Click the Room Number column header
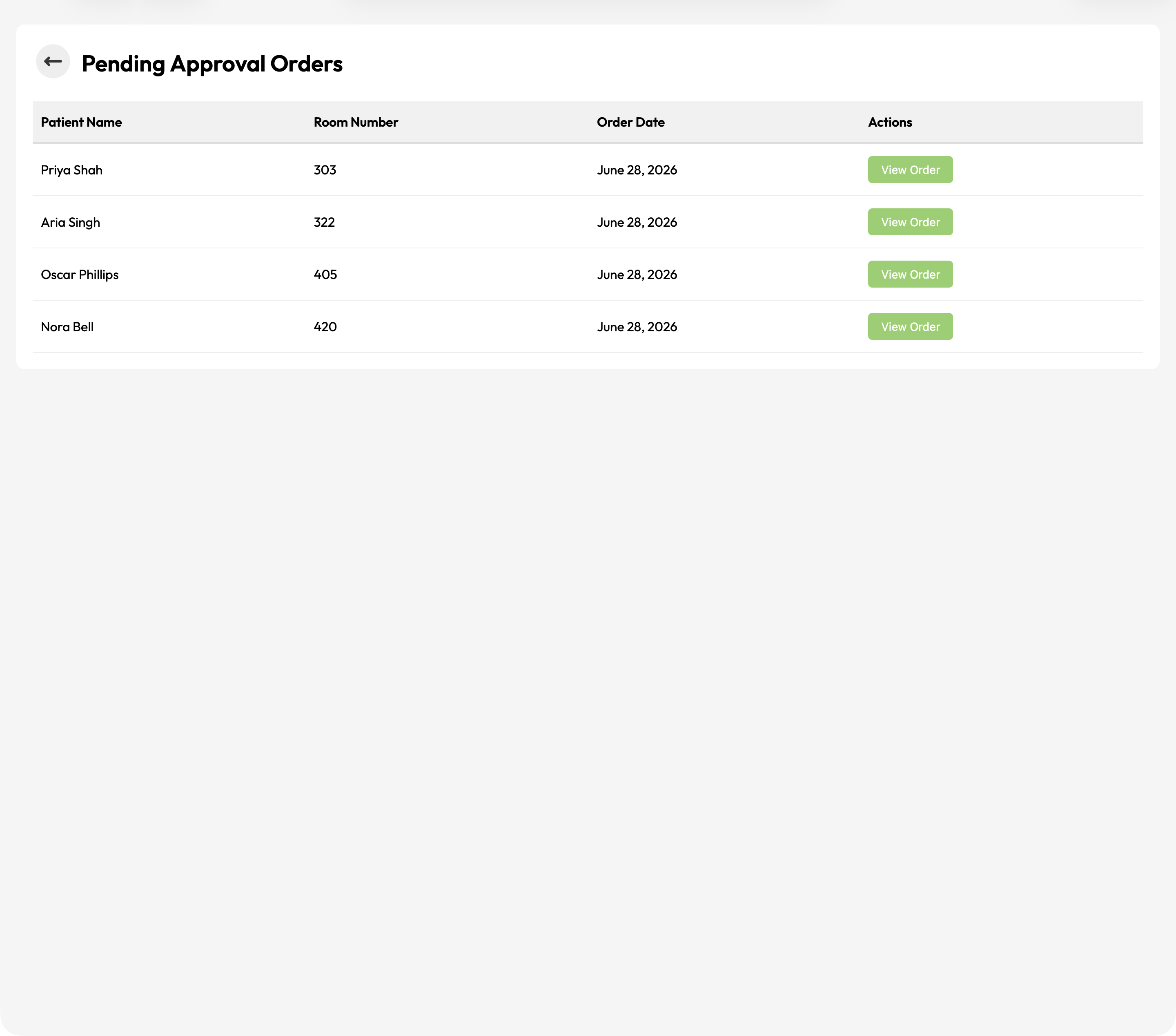Screen dimensions: 1176x1036 tap(356, 122)
